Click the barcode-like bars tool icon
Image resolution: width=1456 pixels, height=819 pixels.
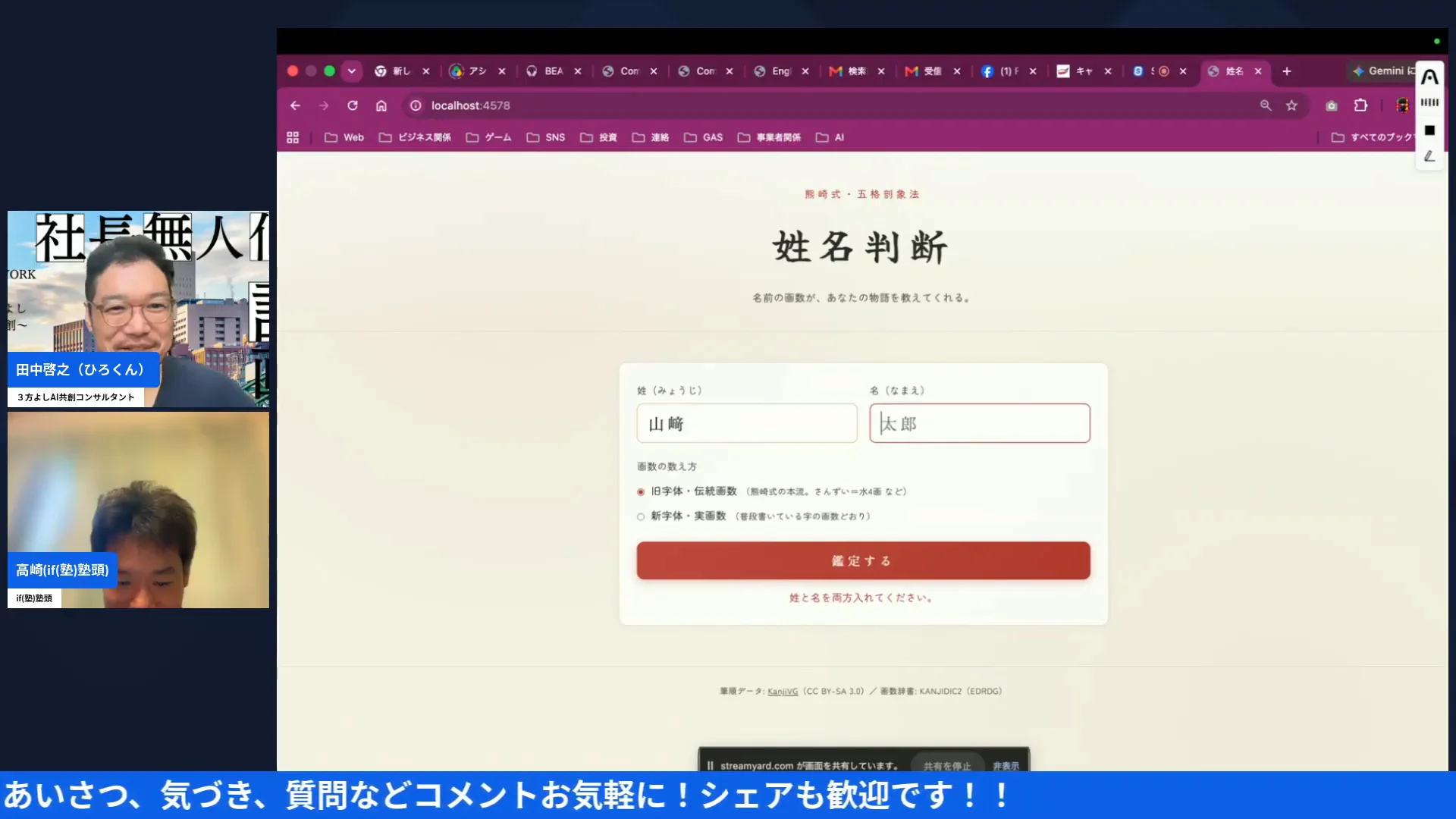[1429, 102]
